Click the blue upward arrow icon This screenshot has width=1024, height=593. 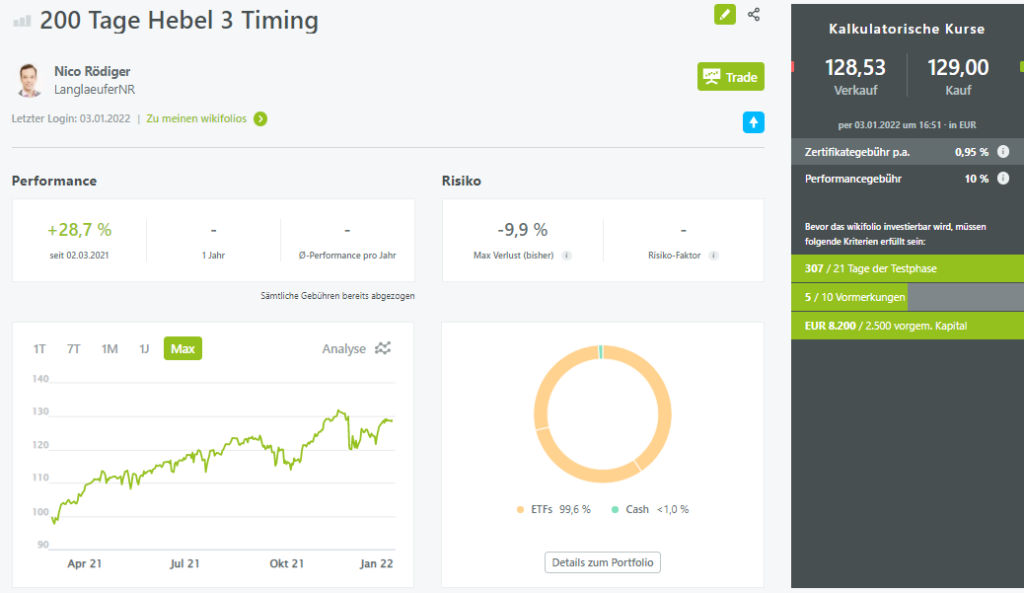pos(754,122)
